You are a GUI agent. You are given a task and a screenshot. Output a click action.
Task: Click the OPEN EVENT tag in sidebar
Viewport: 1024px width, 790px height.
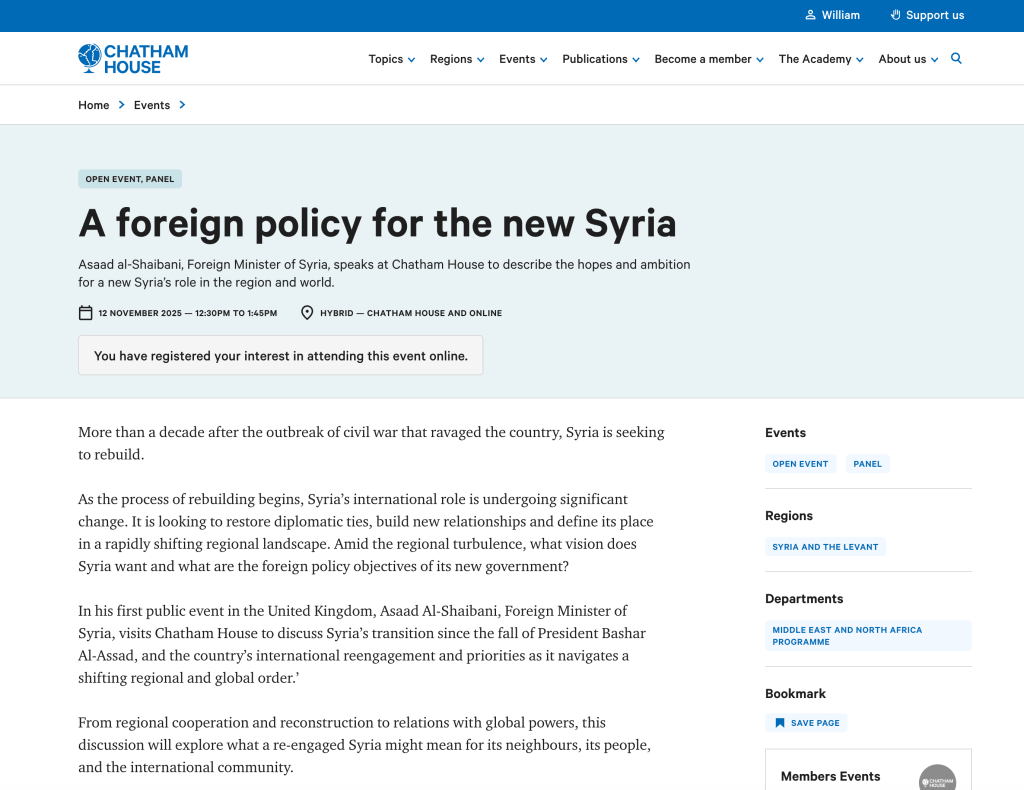800,464
